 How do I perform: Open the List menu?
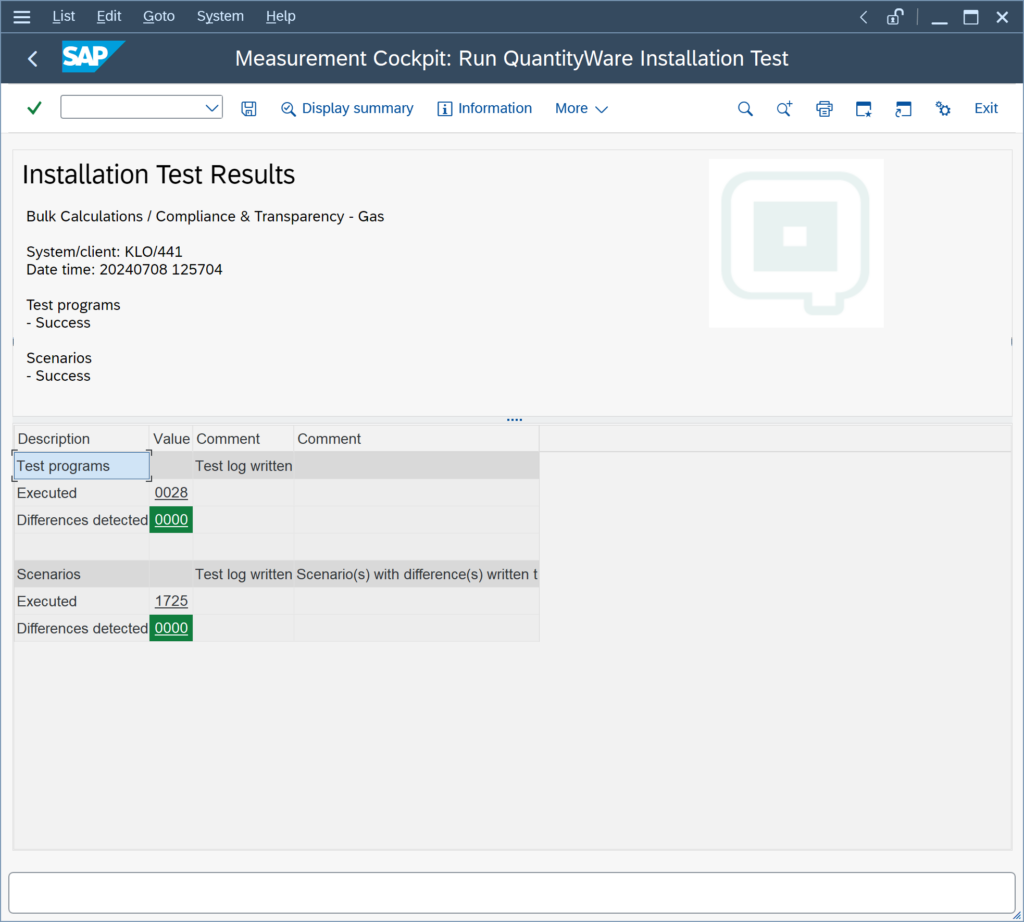(x=63, y=16)
